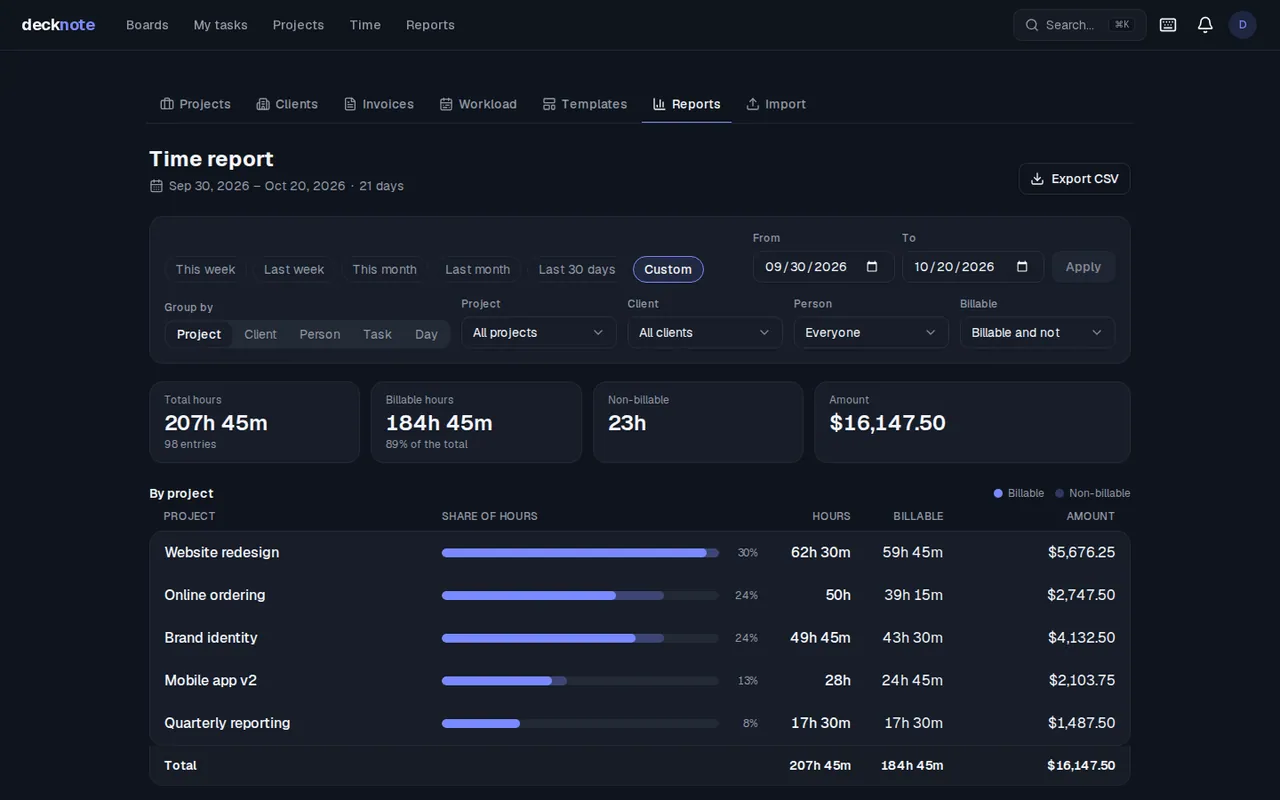
Task: Click the Export CSV button
Action: 1075,179
